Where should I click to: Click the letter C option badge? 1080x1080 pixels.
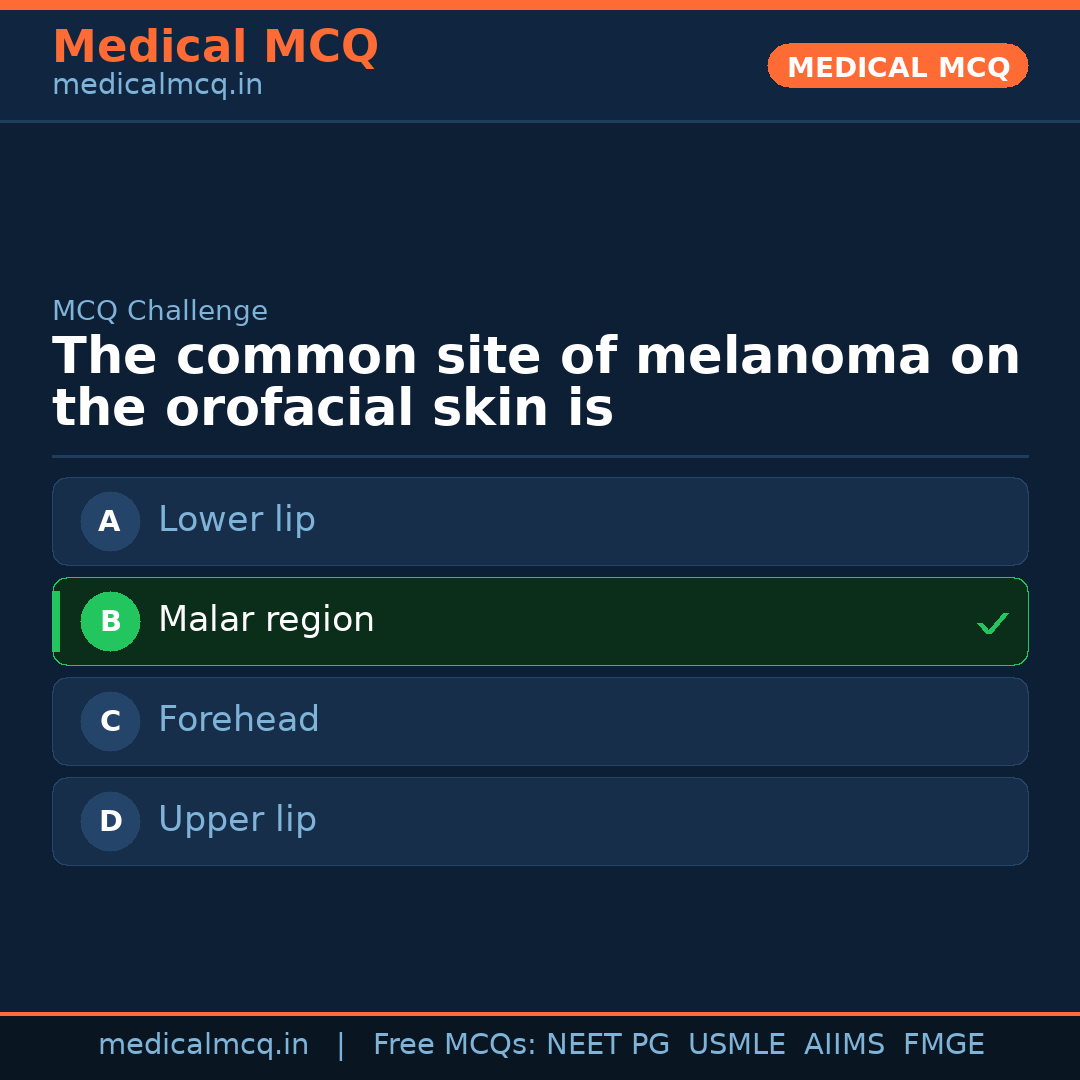[x=110, y=721]
